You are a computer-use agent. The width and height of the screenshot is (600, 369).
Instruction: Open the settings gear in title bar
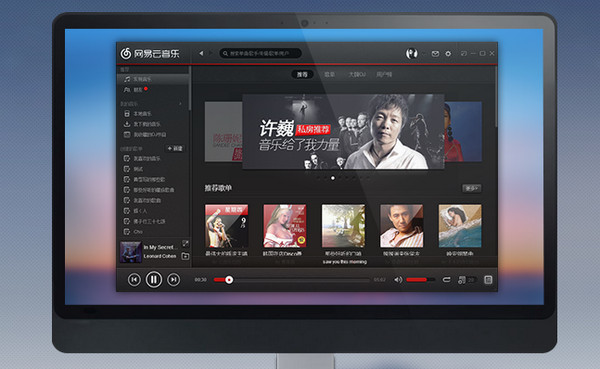pos(448,54)
